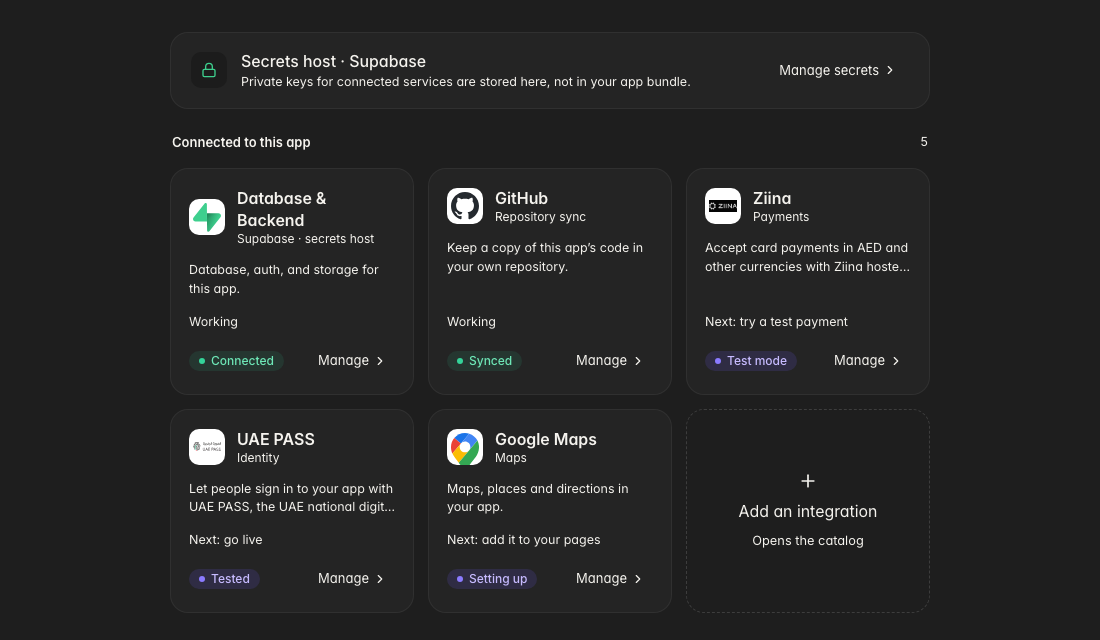Manage the Google Maps integration
This screenshot has width=1100, height=640.
tap(610, 579)
